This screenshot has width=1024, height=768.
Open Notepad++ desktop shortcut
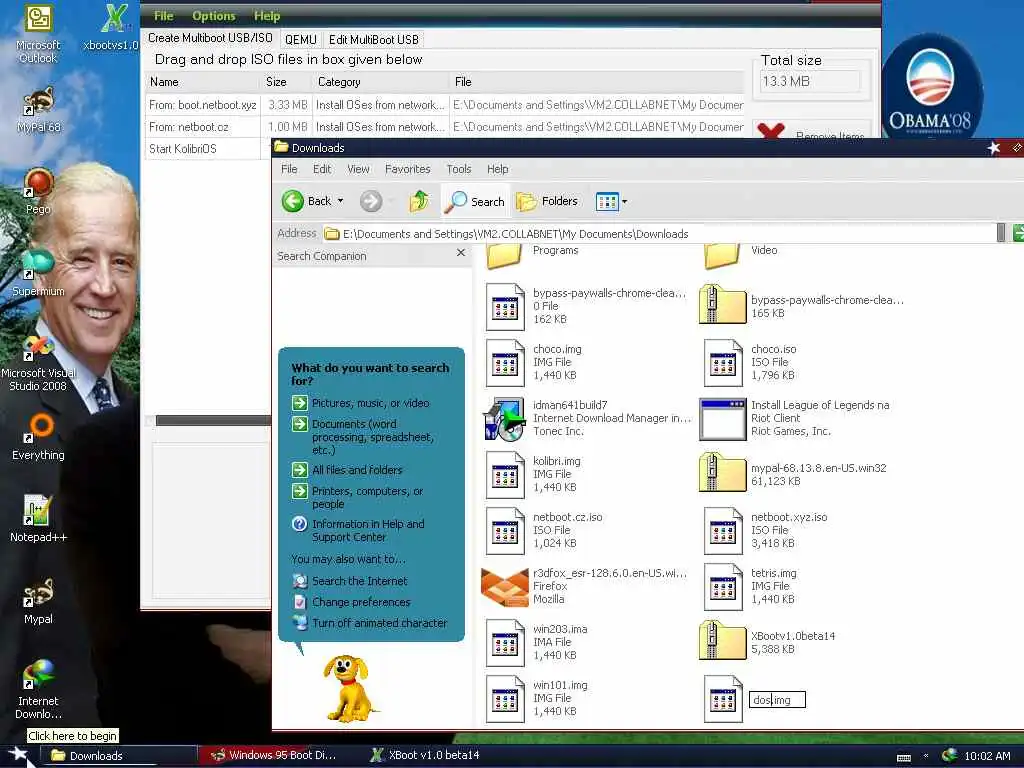(x=38, y=519)
